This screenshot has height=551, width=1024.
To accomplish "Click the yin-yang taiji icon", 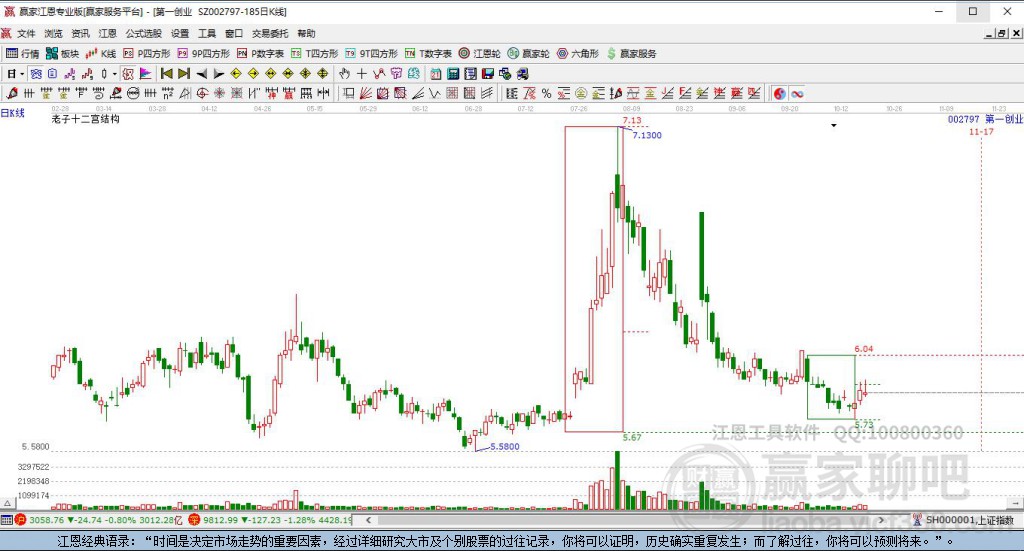I will coord(780,93).
